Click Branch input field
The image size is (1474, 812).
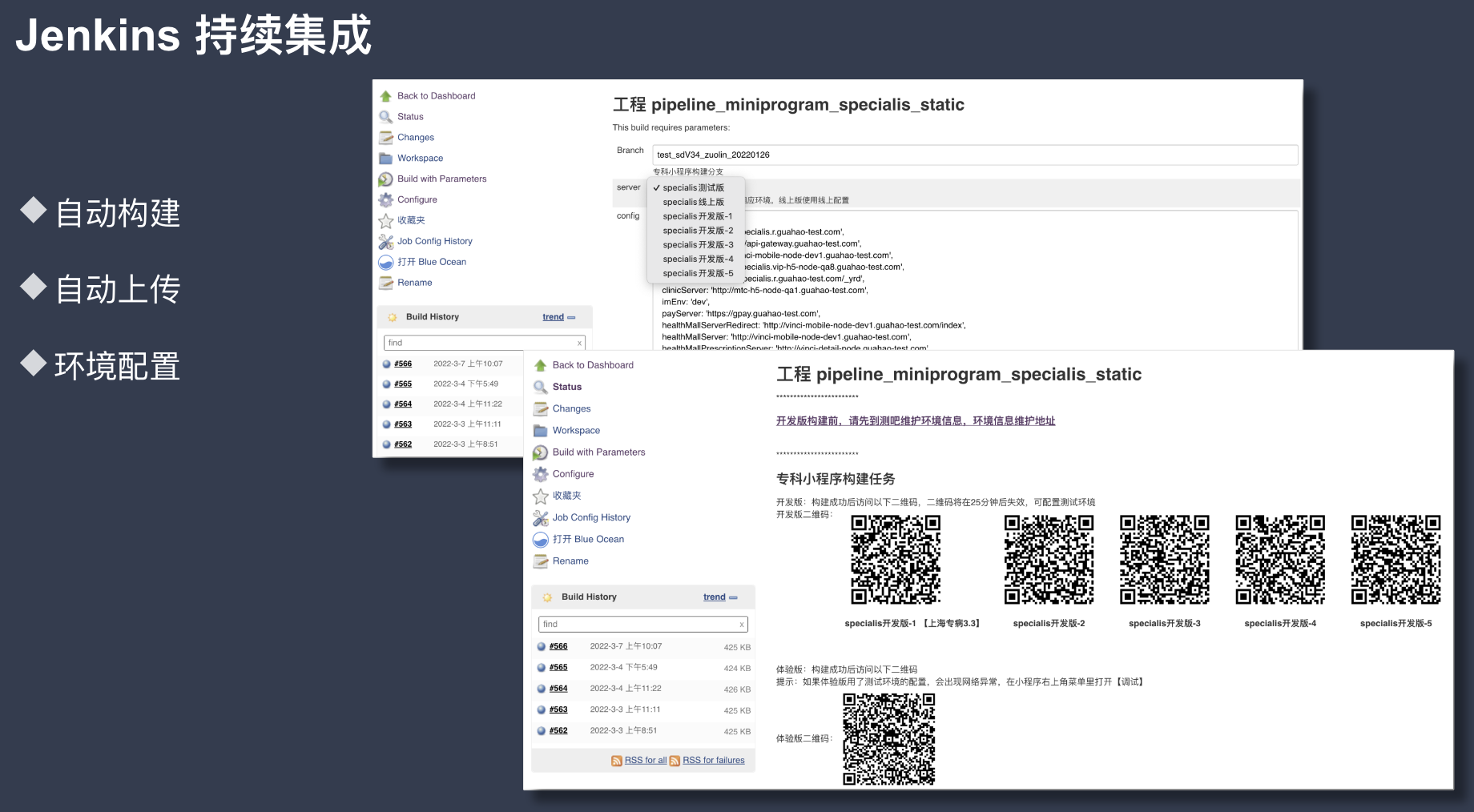[975, 155]
